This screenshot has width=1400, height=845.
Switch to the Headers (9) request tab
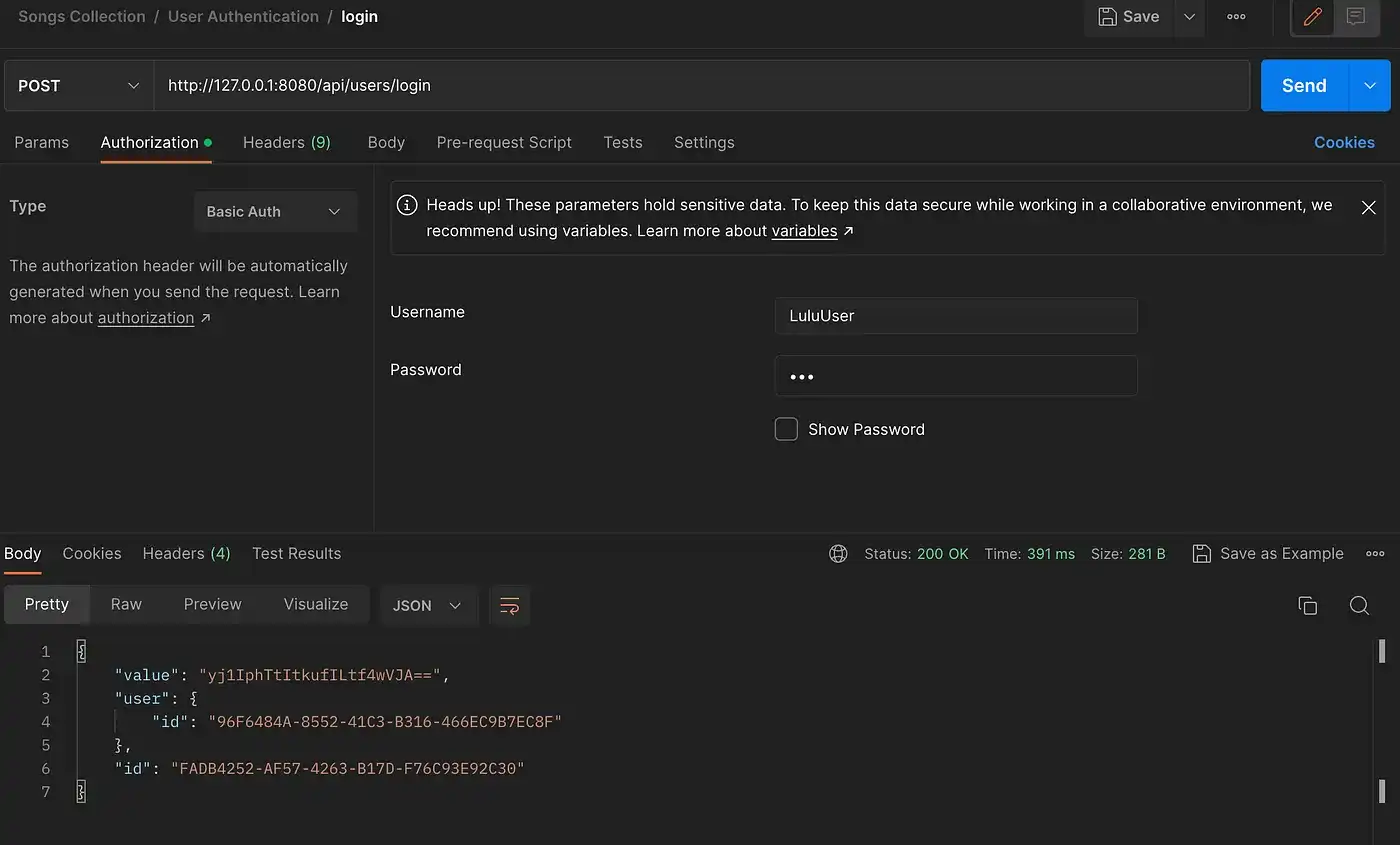(x=286, y=142)
